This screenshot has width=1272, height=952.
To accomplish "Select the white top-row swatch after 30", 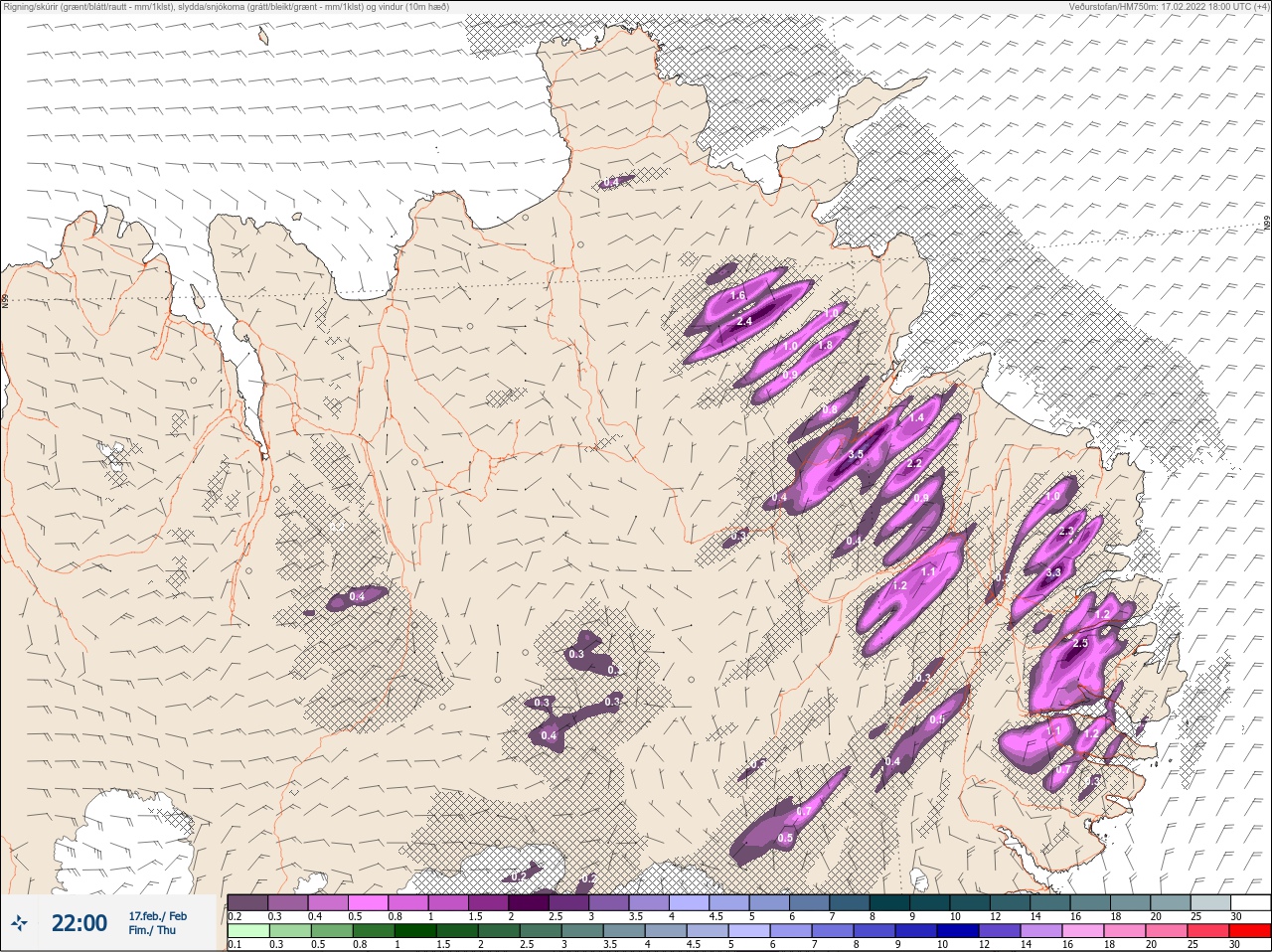I will pyautogui.click(x=1250, y=902).
